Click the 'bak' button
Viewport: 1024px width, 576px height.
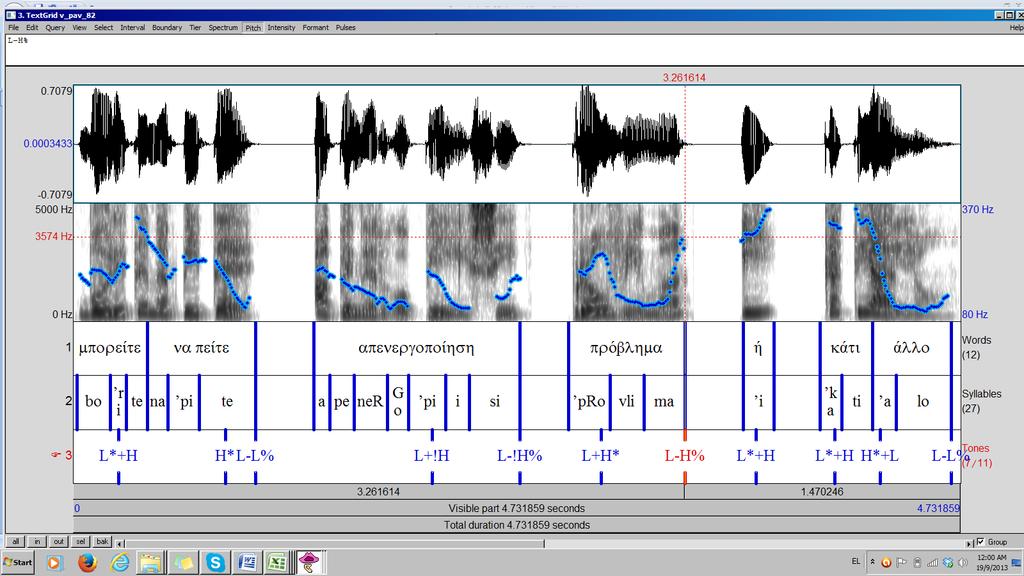pos(102,541)
